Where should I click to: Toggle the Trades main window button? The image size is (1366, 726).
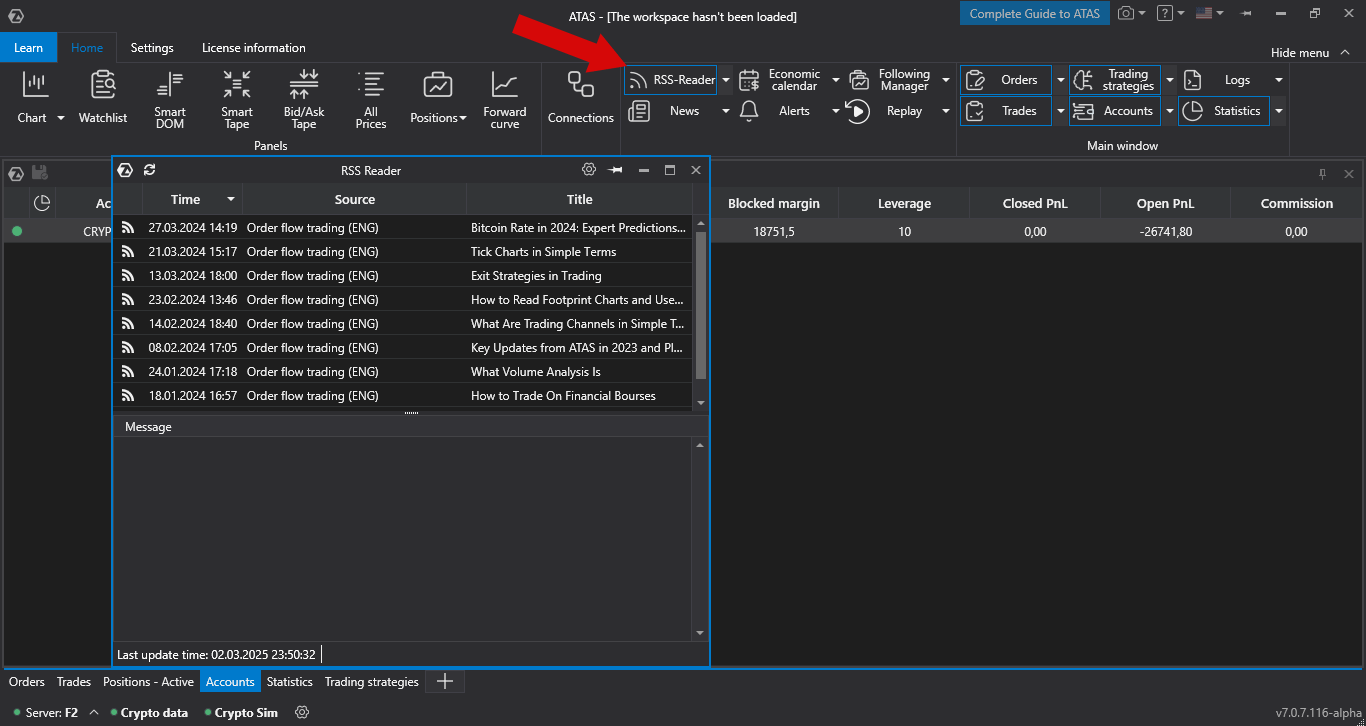tap(1006, 111)
